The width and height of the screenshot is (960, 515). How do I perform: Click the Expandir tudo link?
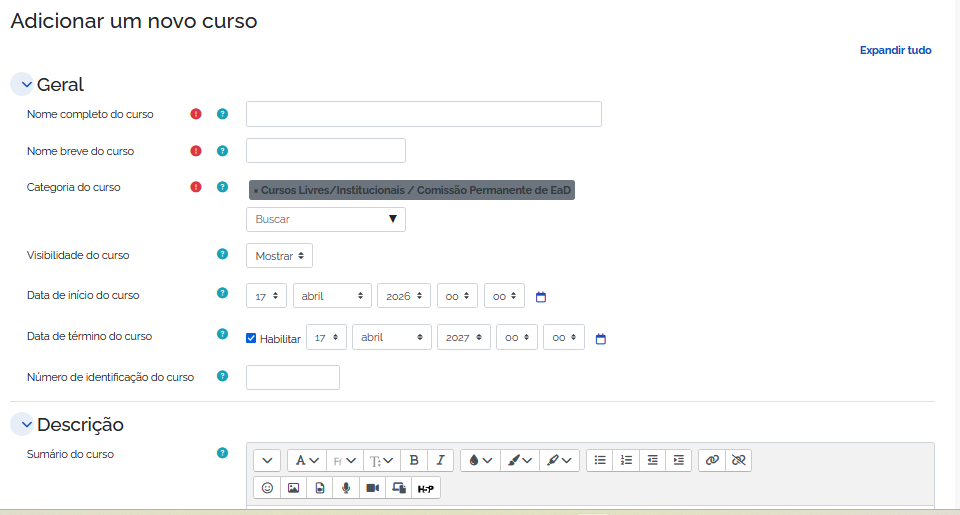pos(895,50)
